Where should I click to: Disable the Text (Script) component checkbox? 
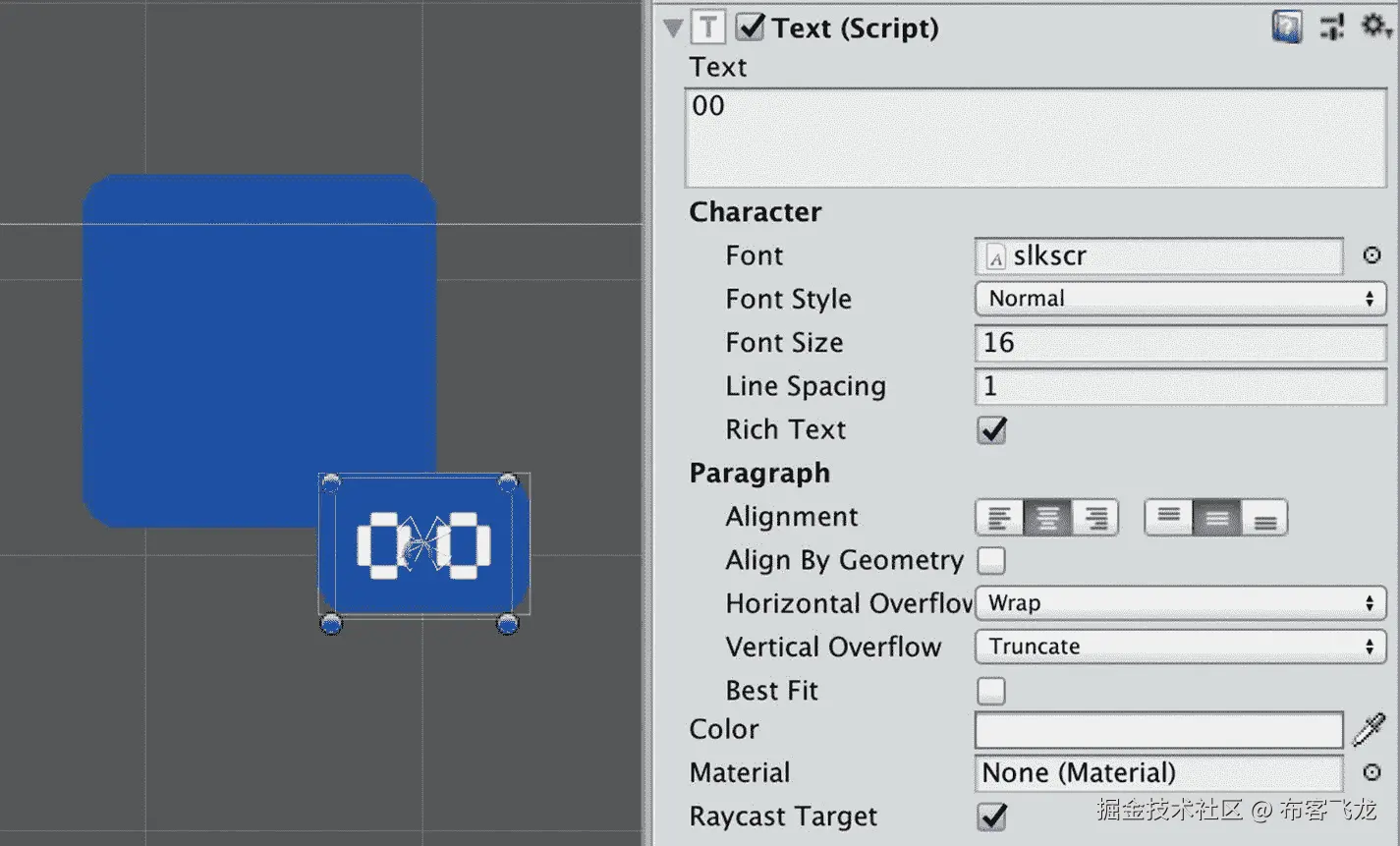pyautogui.click(x=751, y=27)
